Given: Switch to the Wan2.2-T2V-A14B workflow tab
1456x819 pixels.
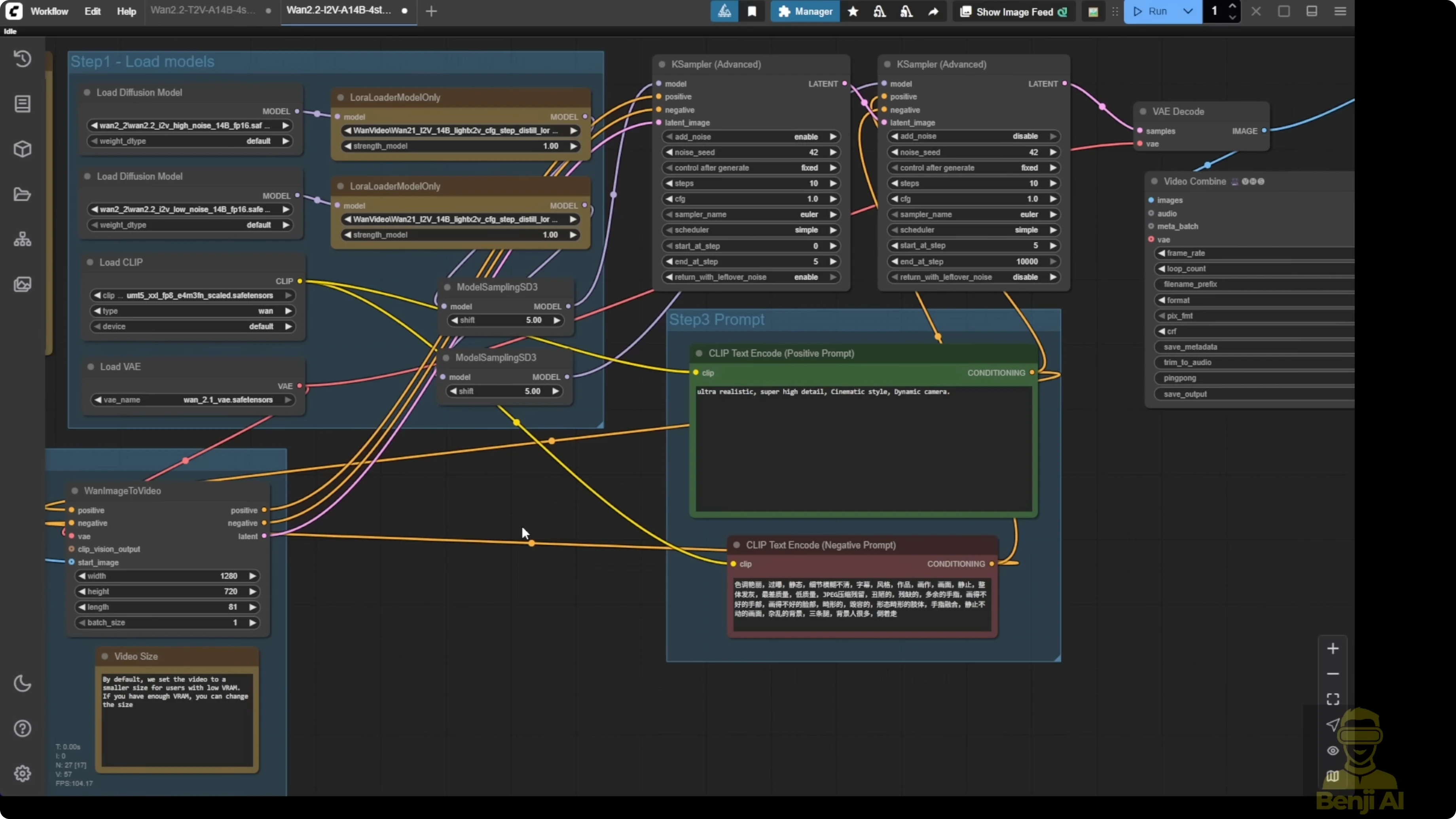Looking at the screenshot, I should click(x=203, y=10).
